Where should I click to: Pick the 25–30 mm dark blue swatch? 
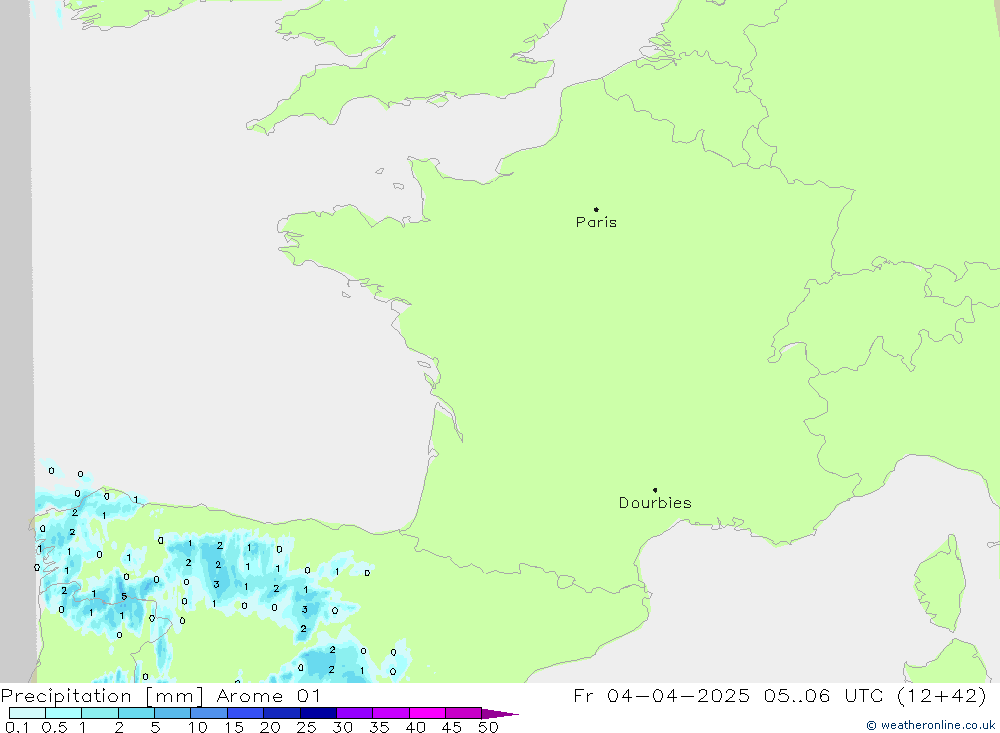coord(318,713)
